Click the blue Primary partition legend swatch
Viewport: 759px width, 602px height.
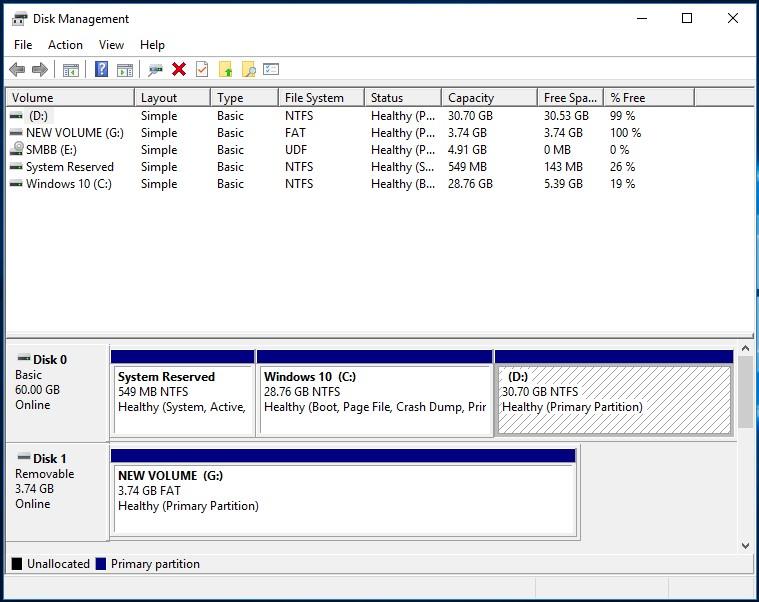(x=101, y=564)
